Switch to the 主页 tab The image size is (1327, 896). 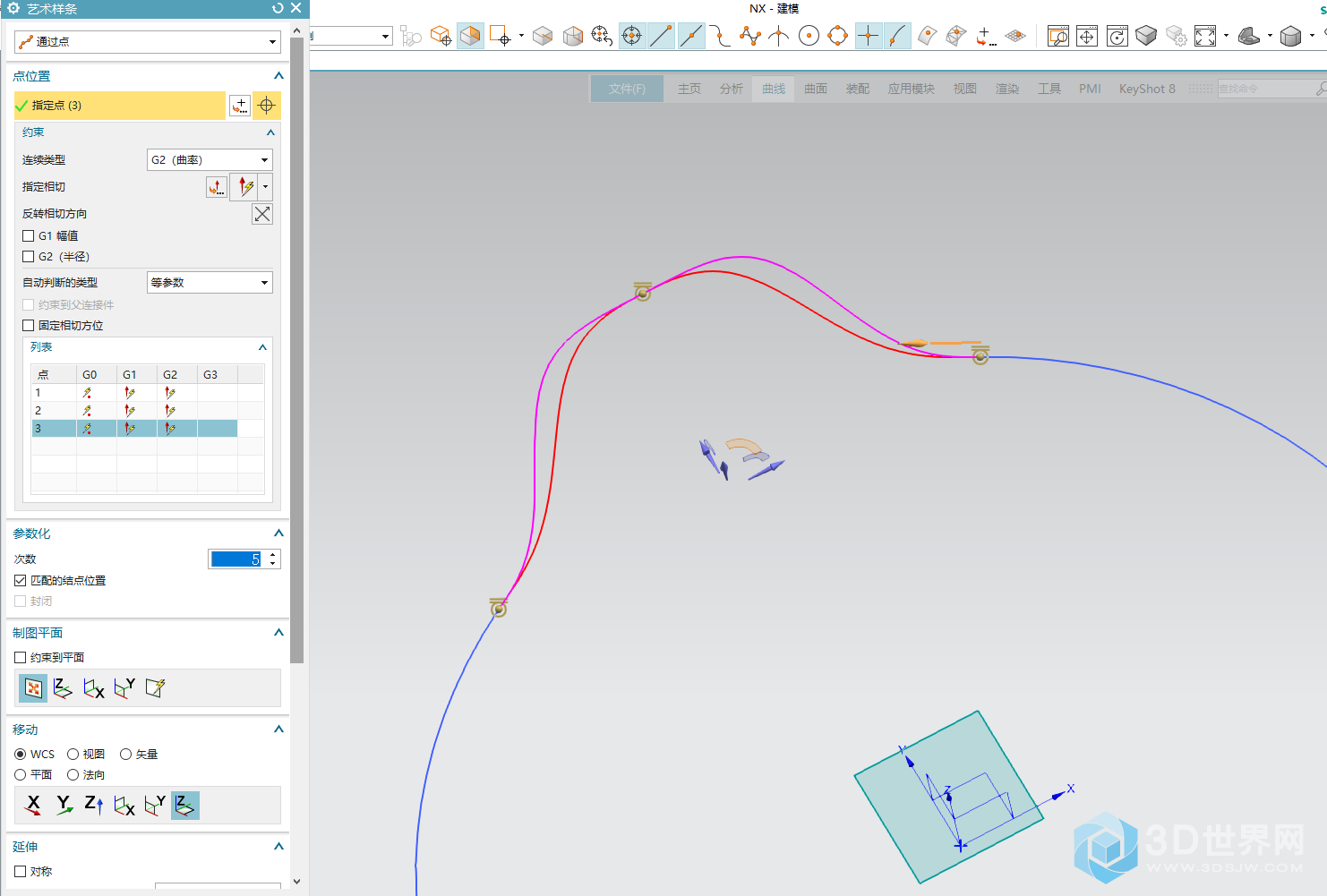[x=689, y=89]
